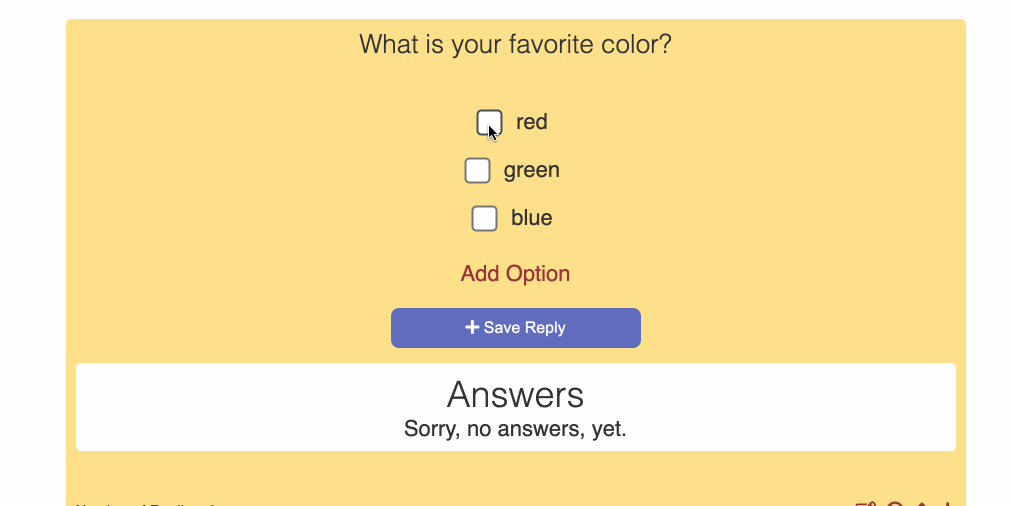Click the "blue" option label
1011x506 pixels.
pos(532,218)
